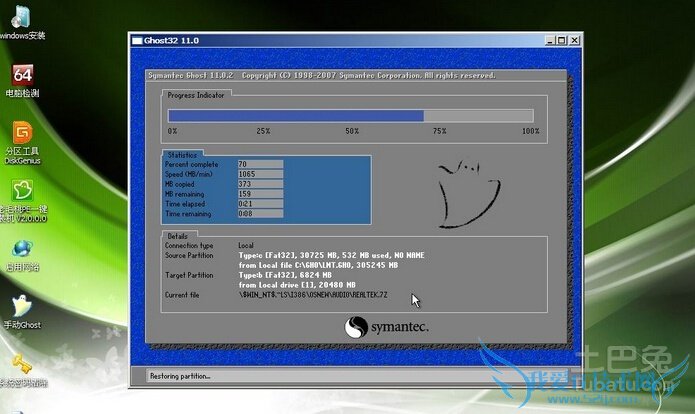Screen dimensions: 695x414
Task: Click the connection type value 'Local'
Action: (246, 245)
